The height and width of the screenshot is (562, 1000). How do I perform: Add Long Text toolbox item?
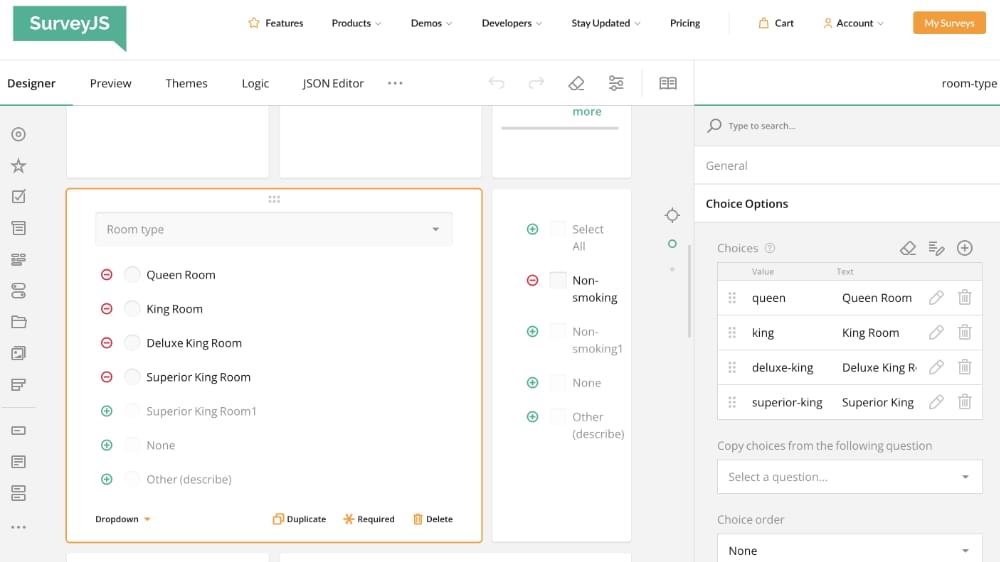tap(18, 462)
